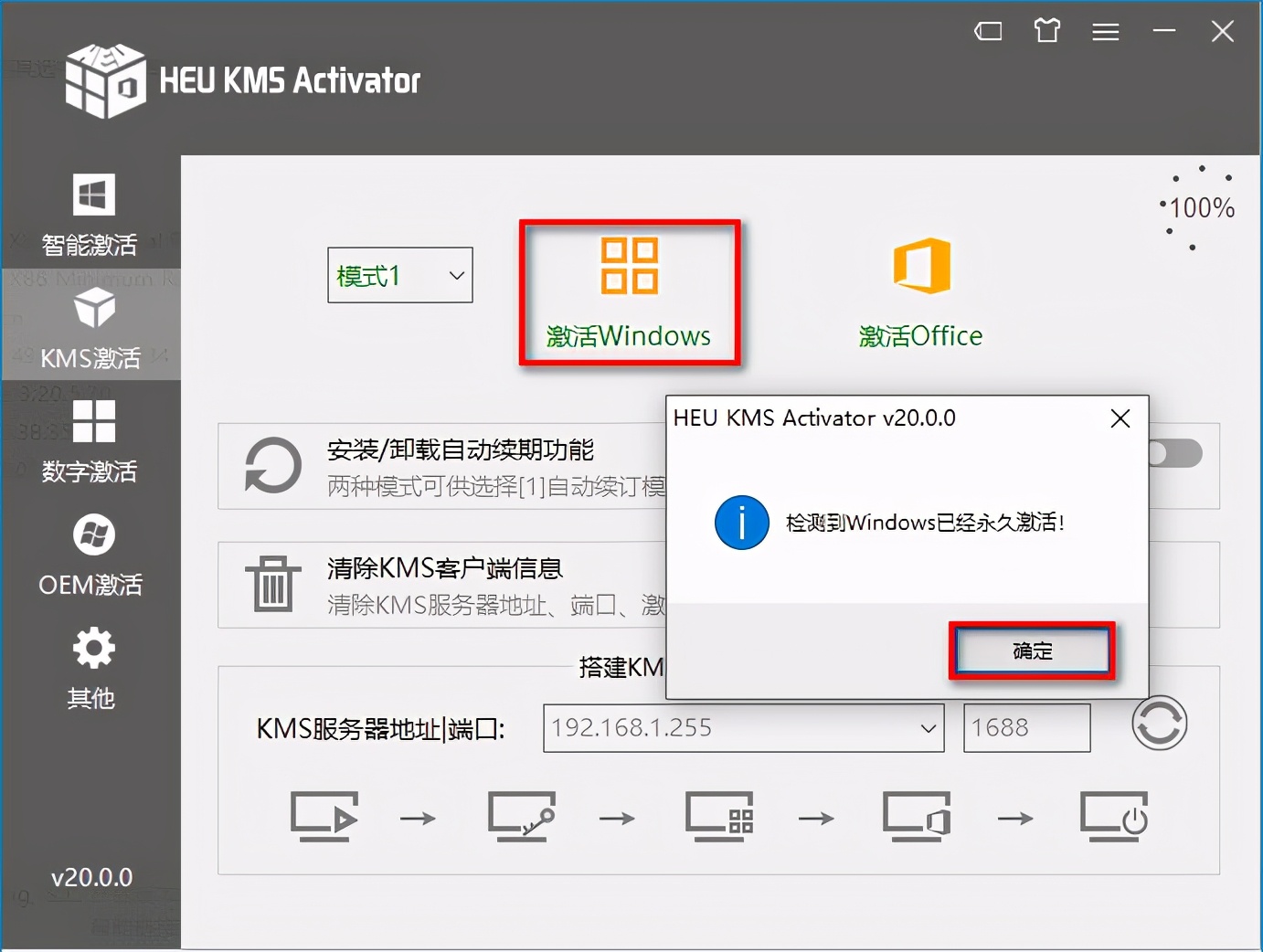Select the OEM激活 sidebar tab
Screen dimensions: 1263x952
tap(90, 555)
